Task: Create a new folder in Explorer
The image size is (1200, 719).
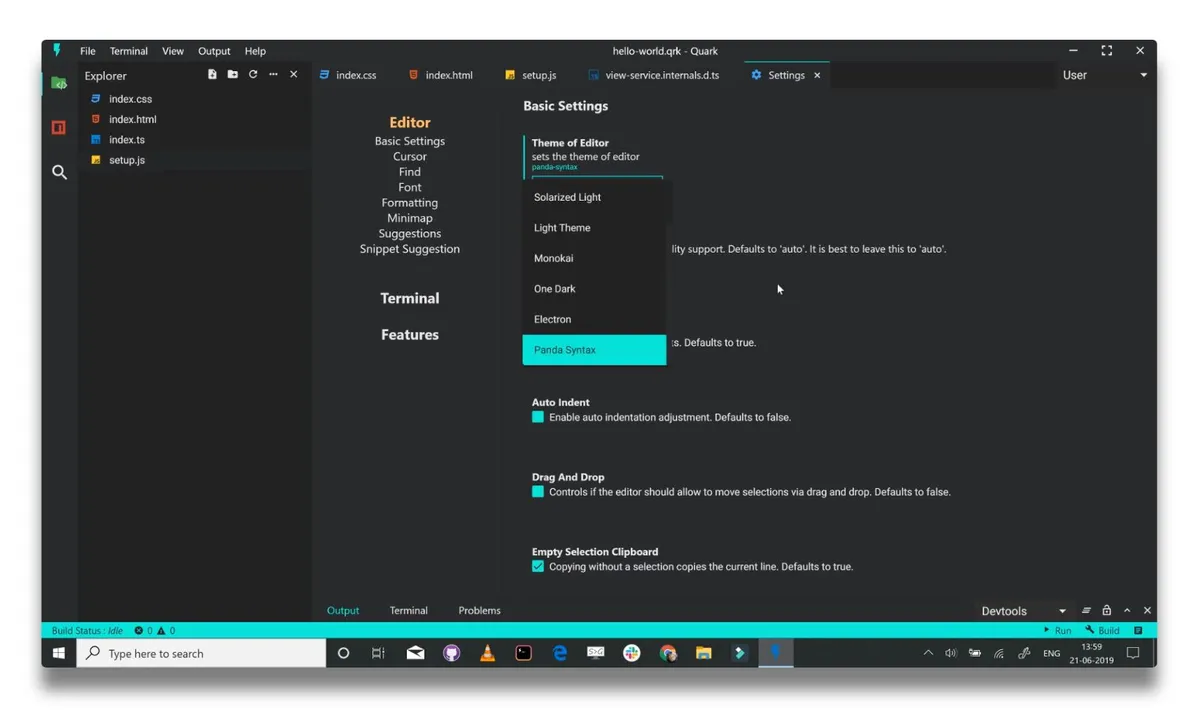Action: pos(232,74)
